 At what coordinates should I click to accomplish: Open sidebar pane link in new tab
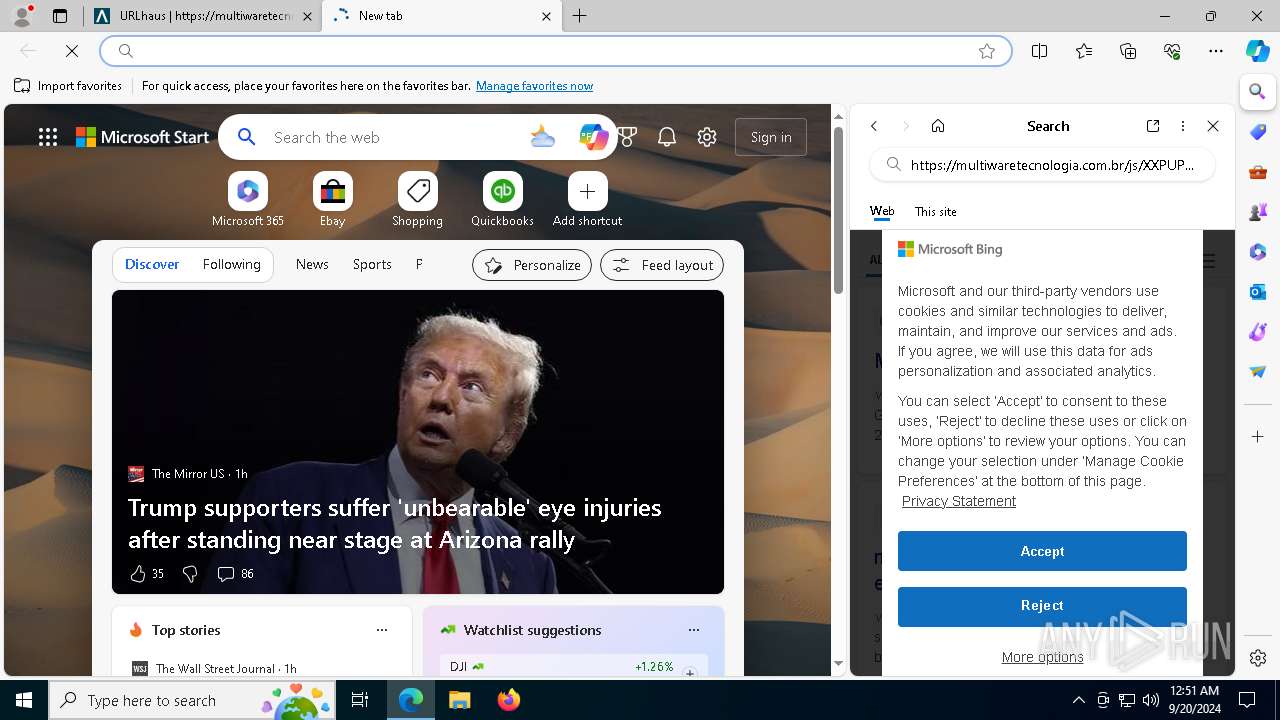(x=1153, y=126)
